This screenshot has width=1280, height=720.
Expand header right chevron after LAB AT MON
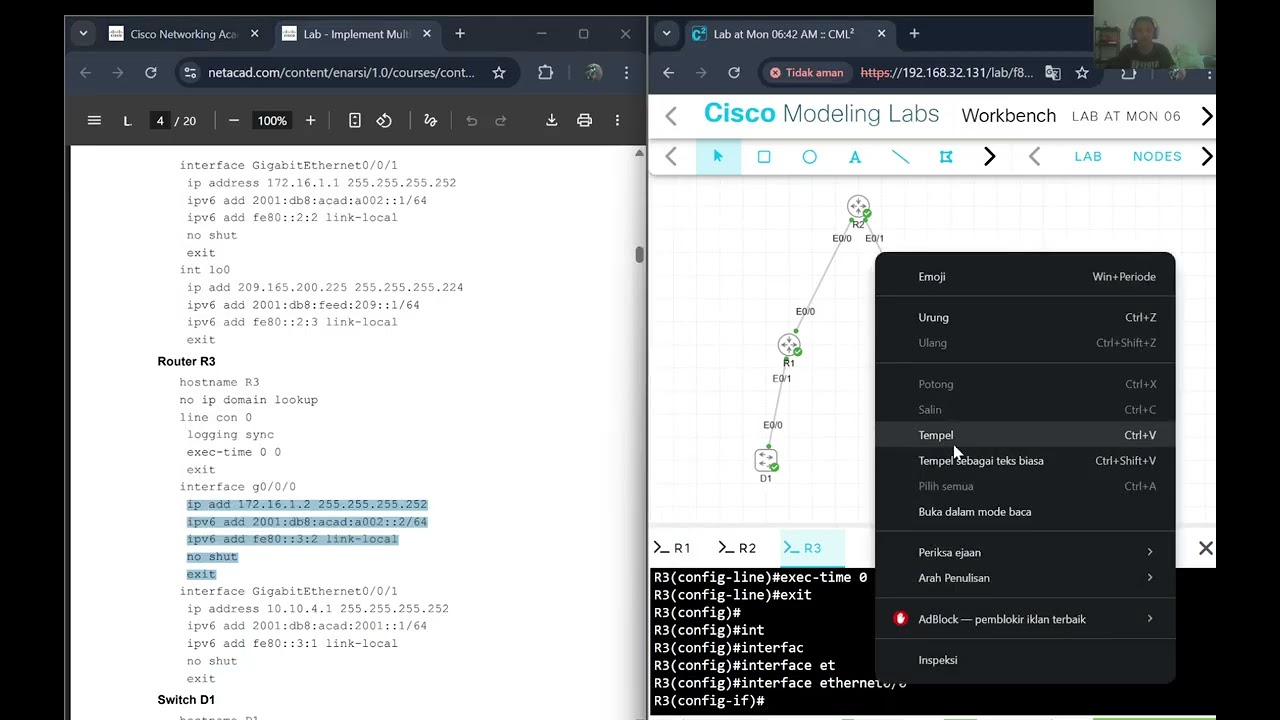coord(1206,116)
